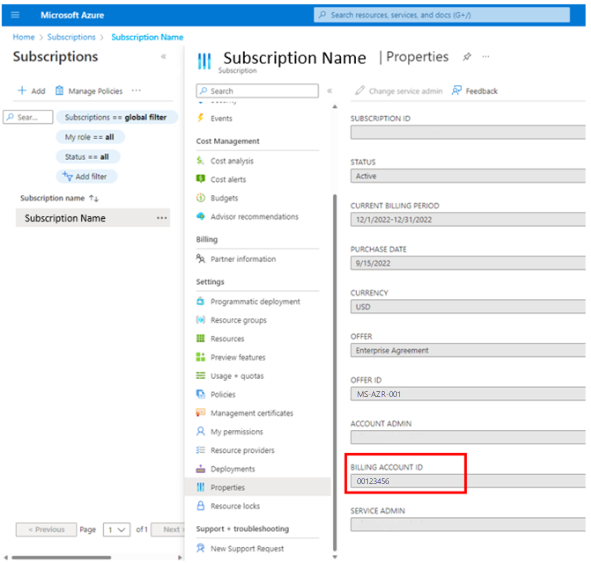The width and height of the screenshot is (591, 563).
Task: Click the scroll up arrow of resource menu
Action: tap(335, 107)
